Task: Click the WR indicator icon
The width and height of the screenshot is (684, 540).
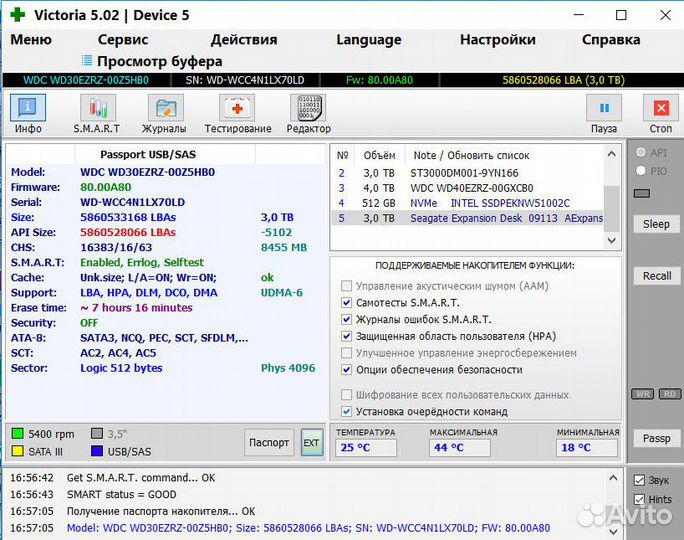Action: tap(643, 394)
